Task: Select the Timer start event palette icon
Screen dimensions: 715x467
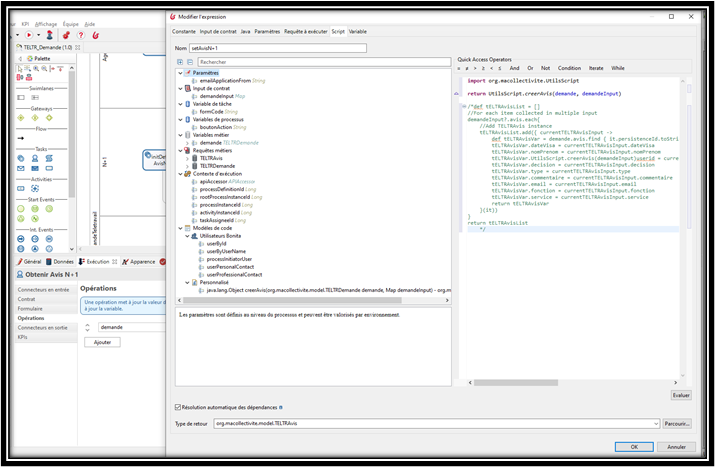Action: [x=49, y=209]
